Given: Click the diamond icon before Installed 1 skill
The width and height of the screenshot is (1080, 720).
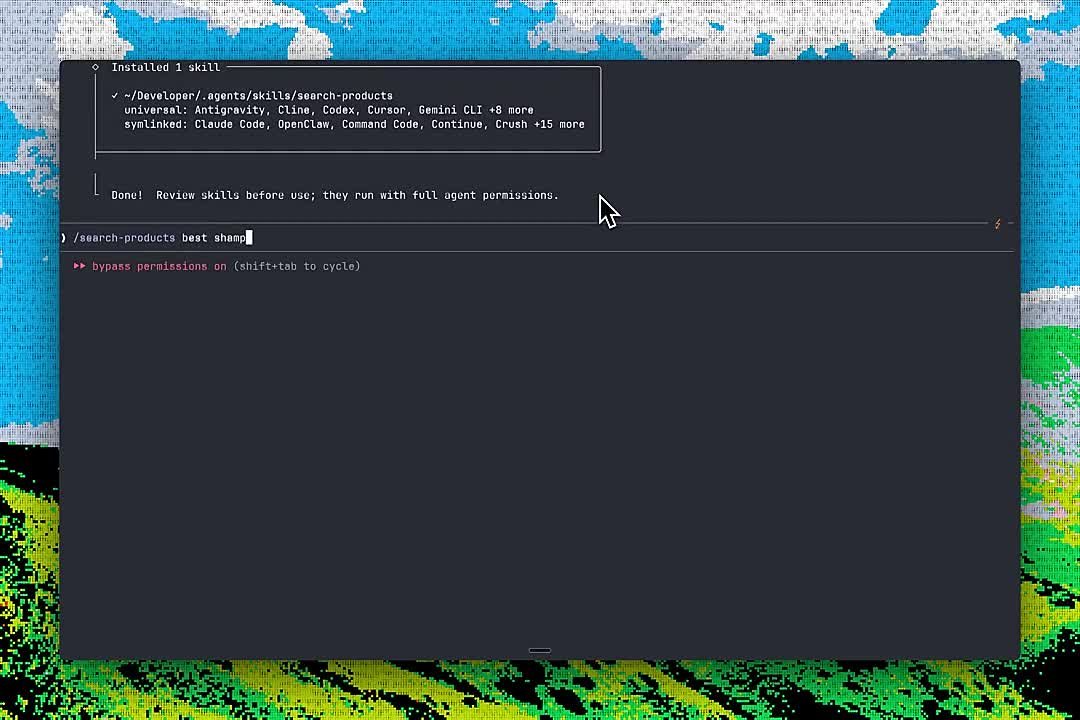Looking at the screenshot, I should (x=96, y=67).
